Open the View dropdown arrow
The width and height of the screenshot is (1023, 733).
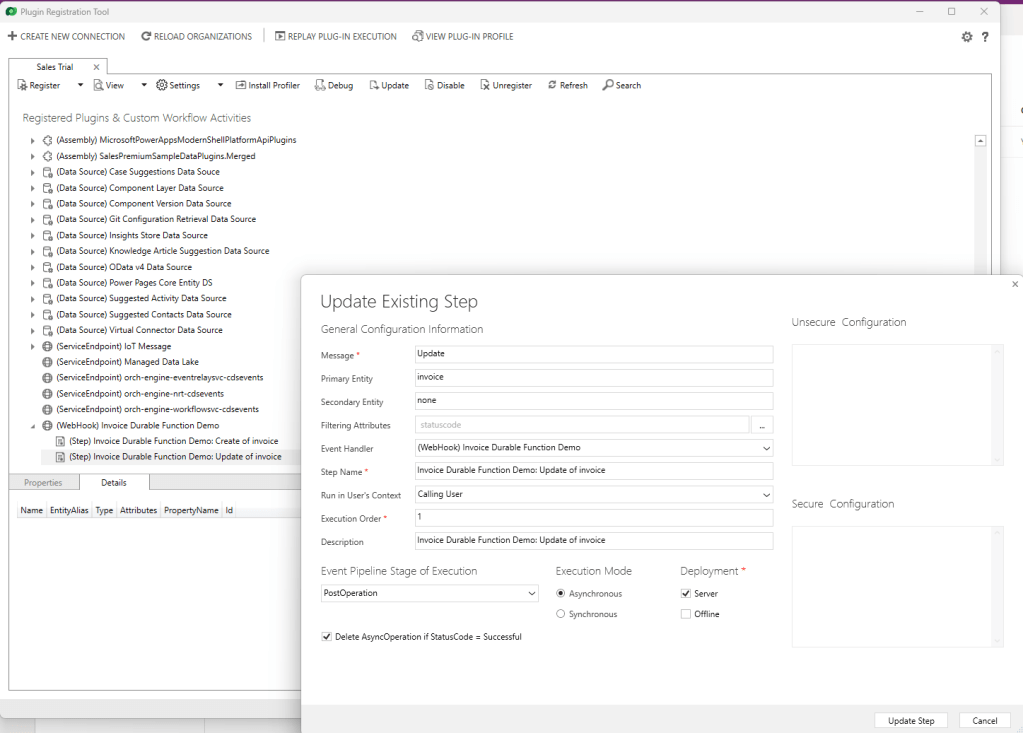click(x=144, y=85)
